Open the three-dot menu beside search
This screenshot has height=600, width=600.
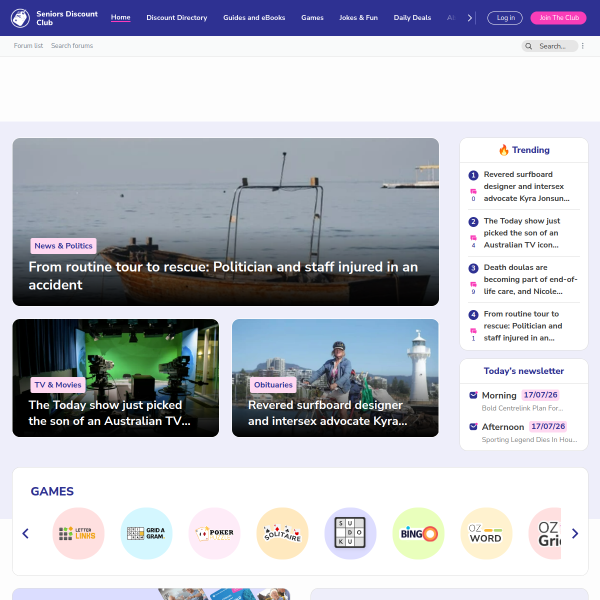(582, 46)
